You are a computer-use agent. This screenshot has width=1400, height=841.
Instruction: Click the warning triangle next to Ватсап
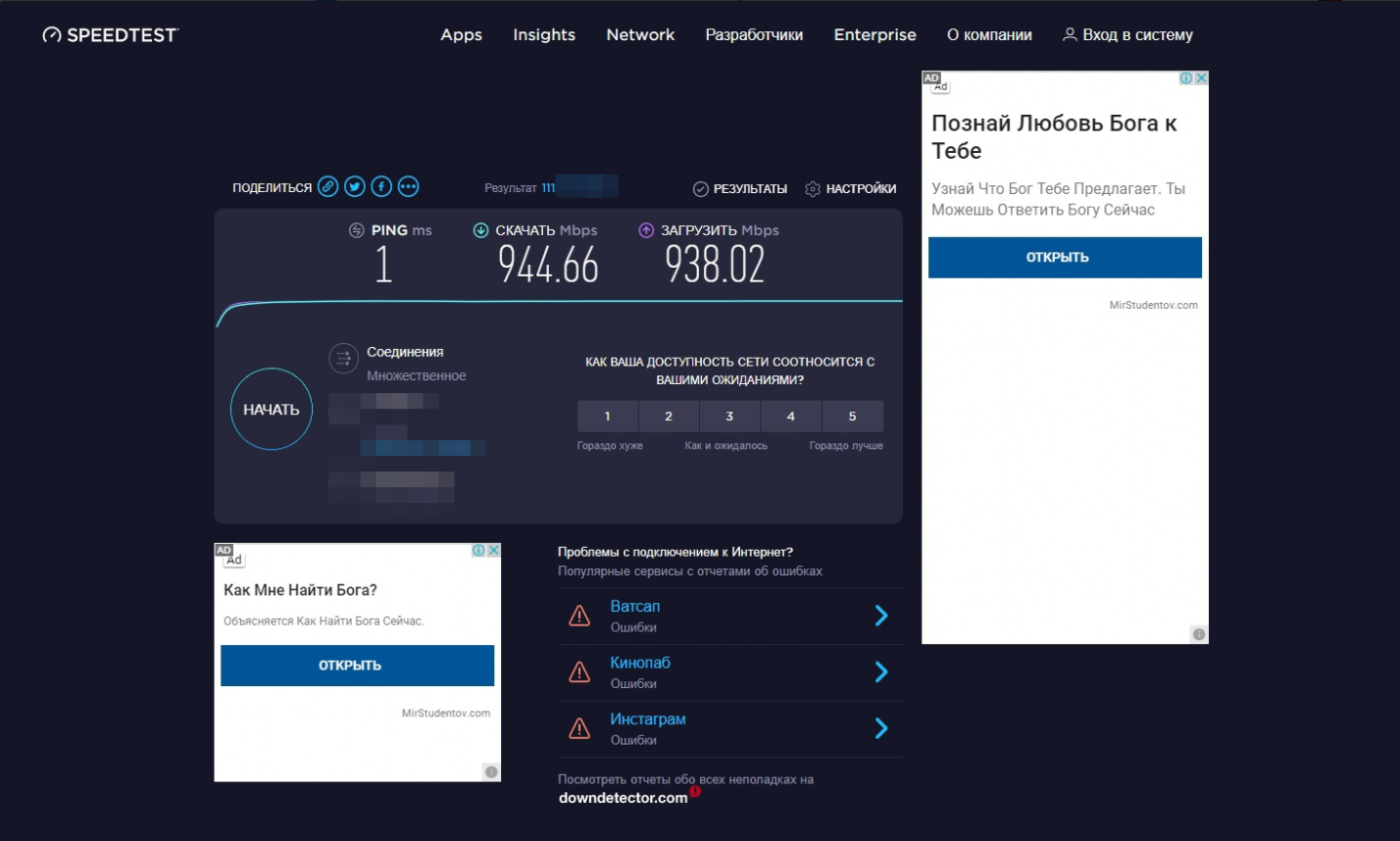pos(579,616)
